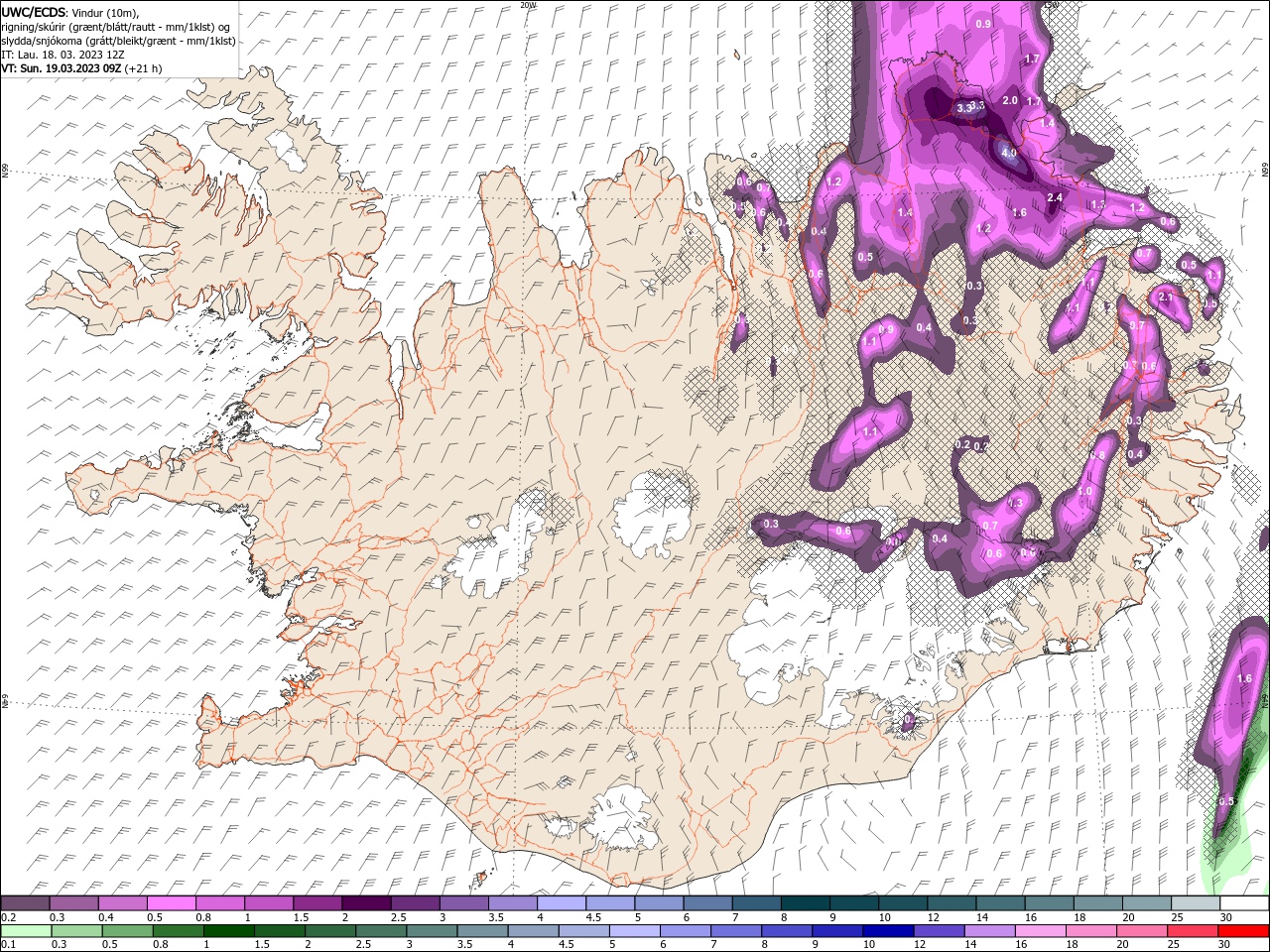Click the 2.4 snowfall value on the map
1270x952 pixels.
pos(1055,198)
